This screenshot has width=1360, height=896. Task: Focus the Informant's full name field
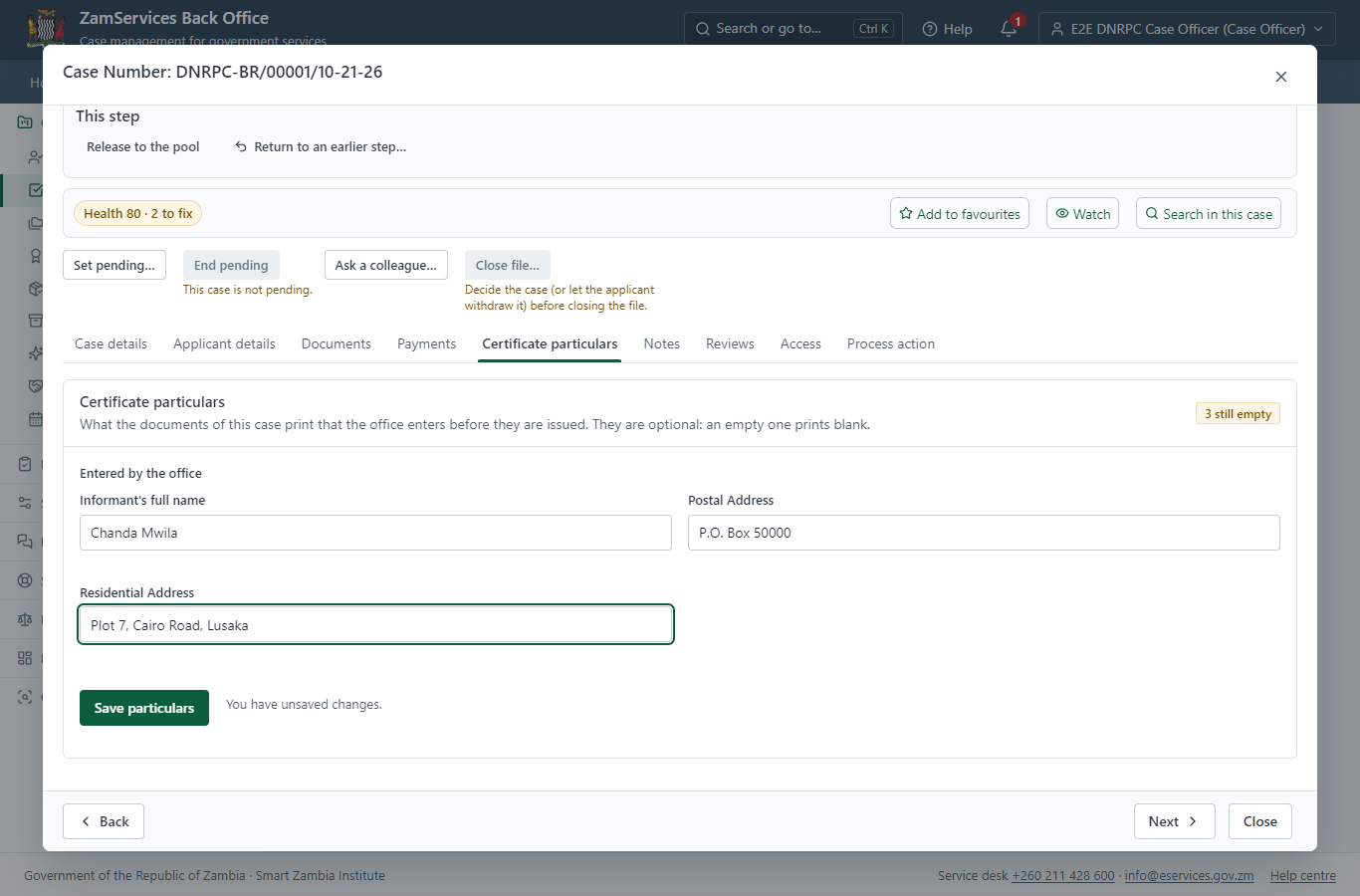[x=375, y=533]
